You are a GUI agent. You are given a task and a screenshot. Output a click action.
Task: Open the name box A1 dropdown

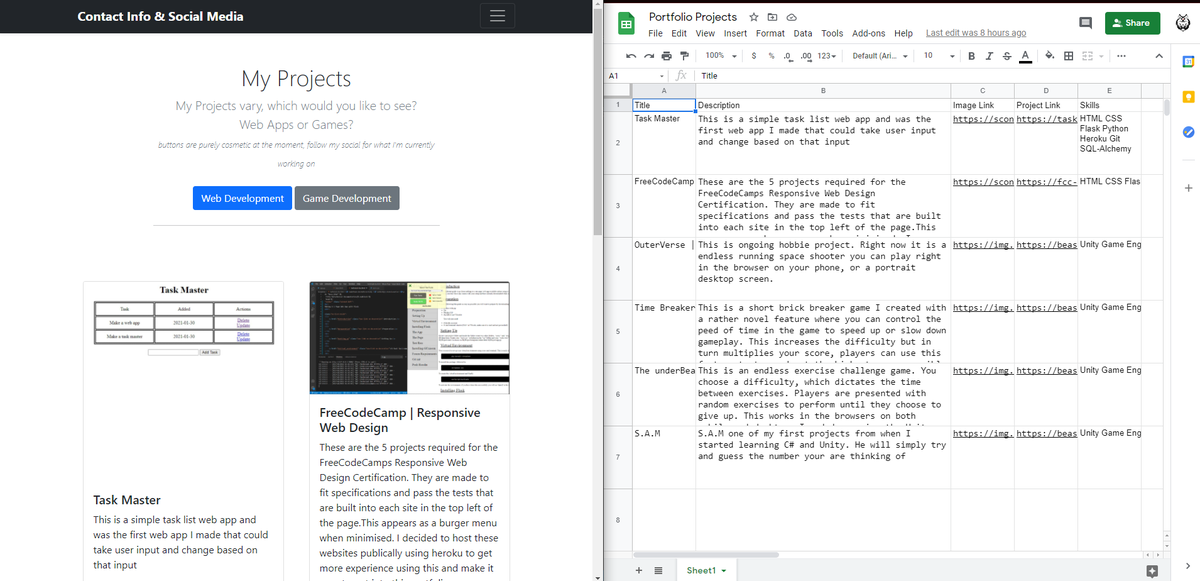pos(662,75)
